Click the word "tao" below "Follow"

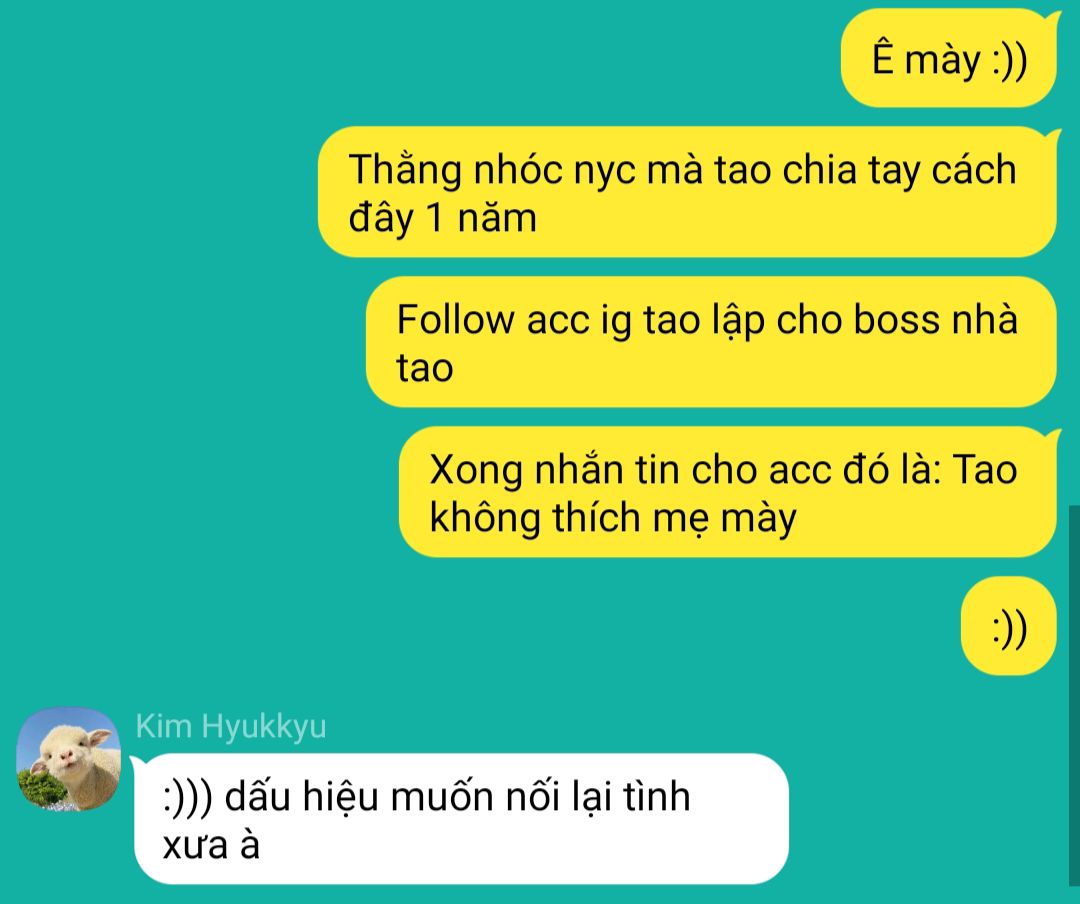click(424, 369)
